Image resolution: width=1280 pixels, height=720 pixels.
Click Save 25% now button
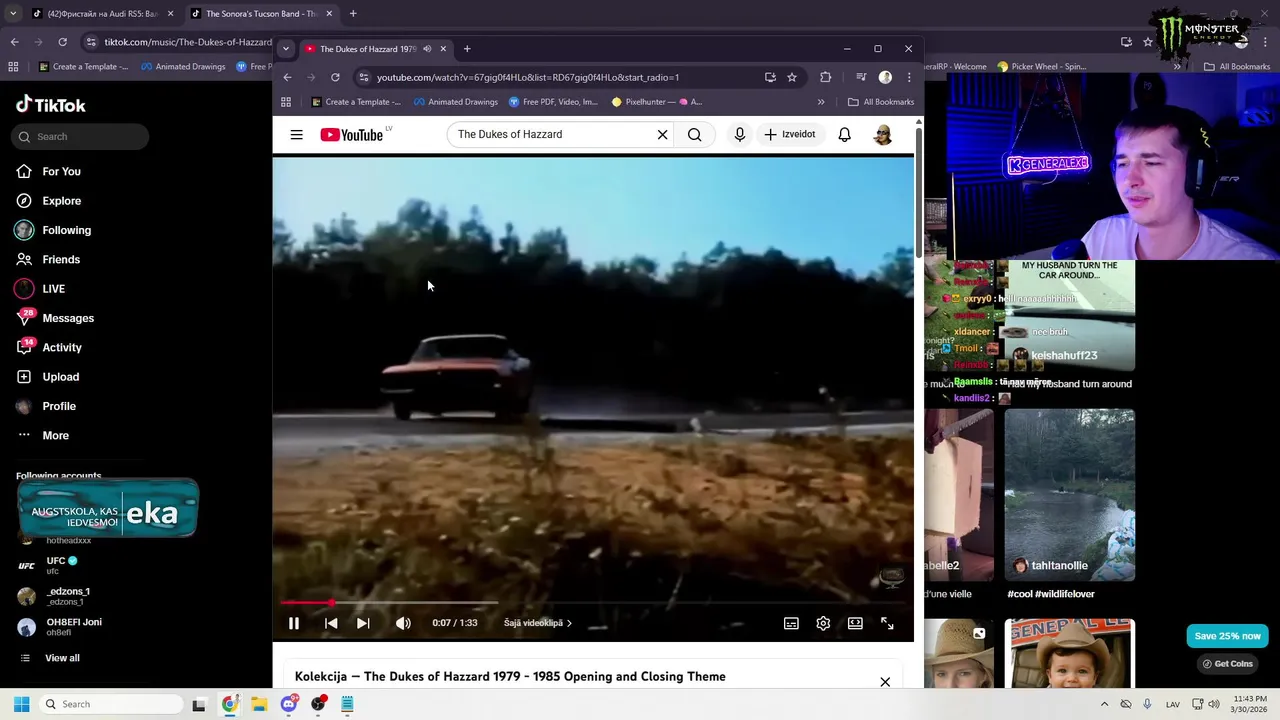[1227, 636]
